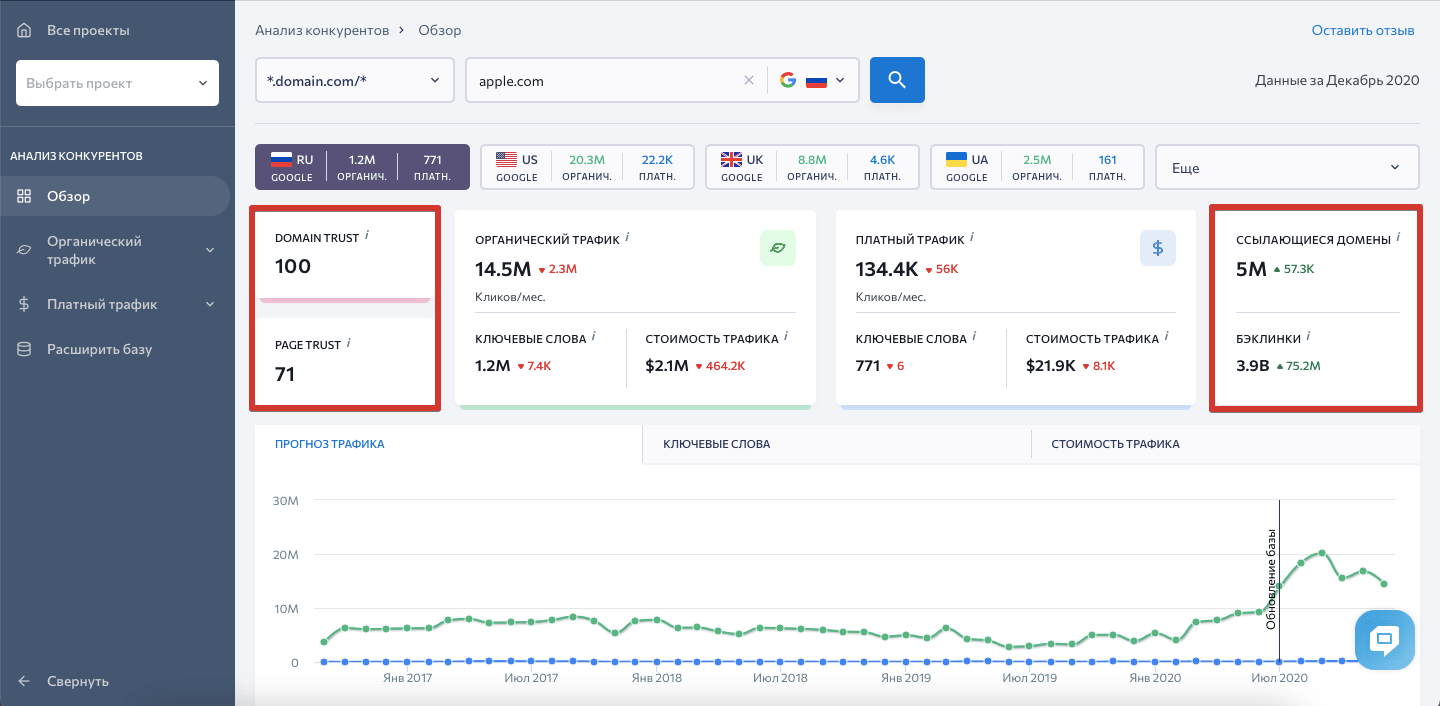Clear the apple.com search field with X
The image size is (1440, 706).
tap(749, 81)
